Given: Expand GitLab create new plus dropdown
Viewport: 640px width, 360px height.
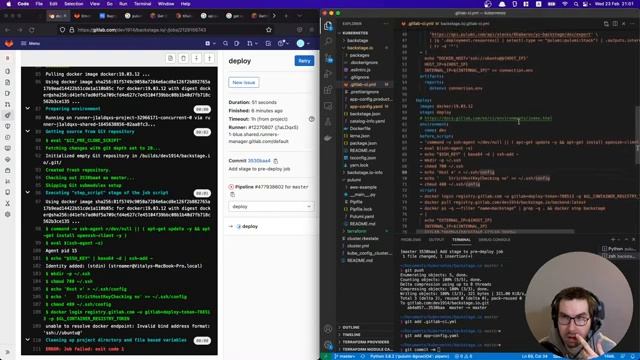Looking at the screenshot, I should [x=210, y=43].
